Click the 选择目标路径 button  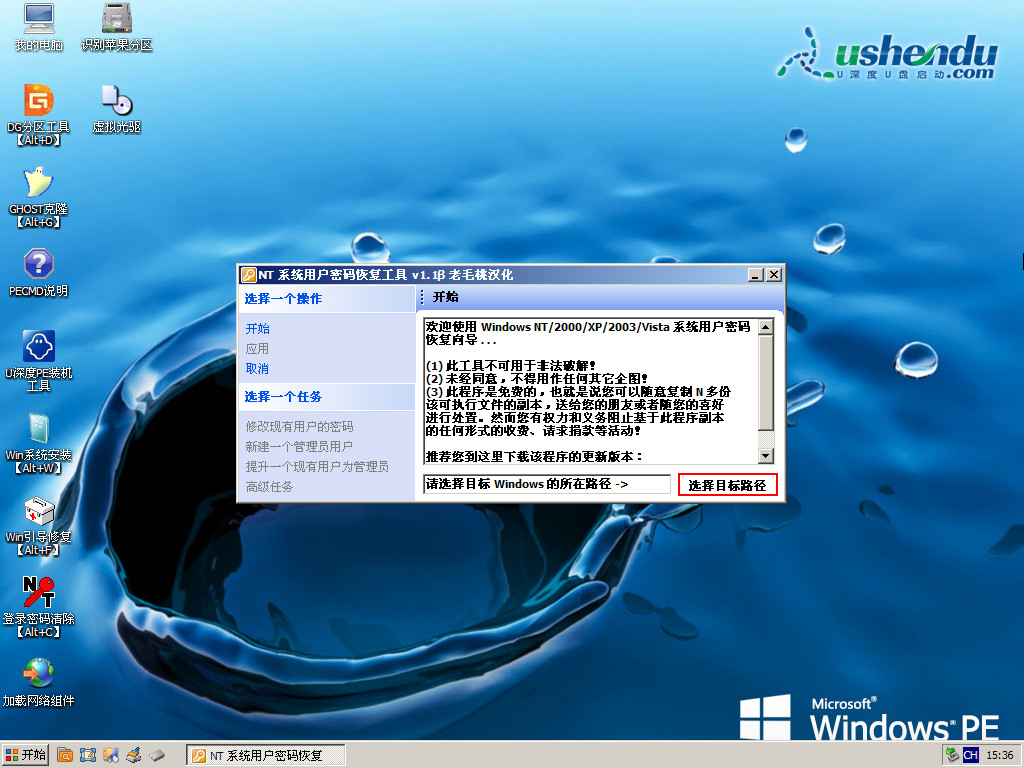pyautogui.click(x=728, y=485)
